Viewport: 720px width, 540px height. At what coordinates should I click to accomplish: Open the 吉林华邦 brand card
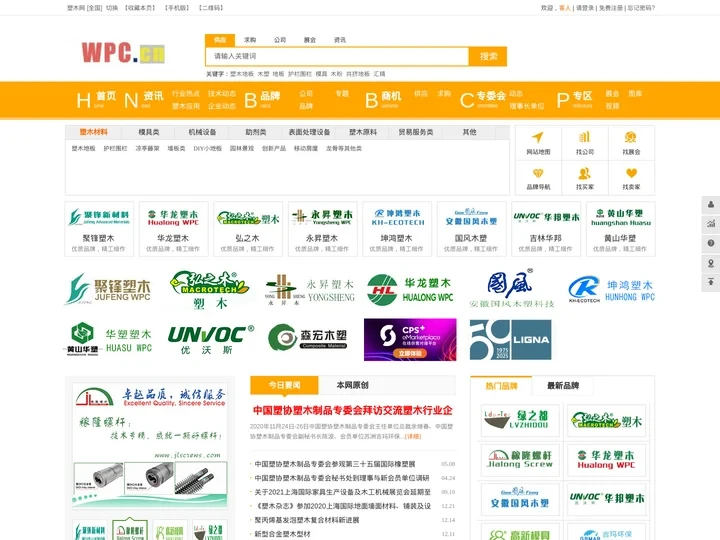point(546,229)
